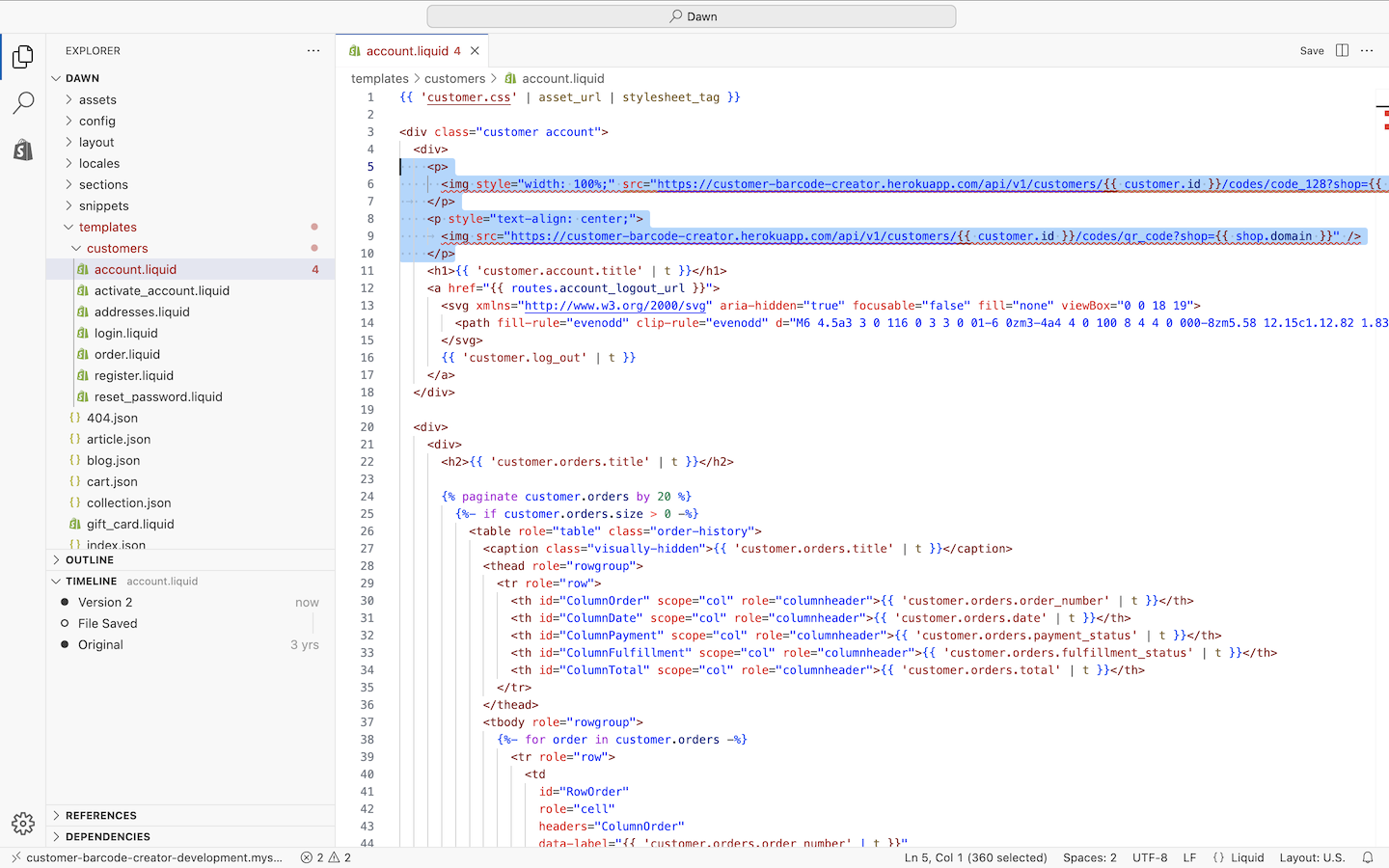Expand the assets folder
The height and width of the screenshot is (868, 1389).
pyautogui.click(x=97, y=100)
